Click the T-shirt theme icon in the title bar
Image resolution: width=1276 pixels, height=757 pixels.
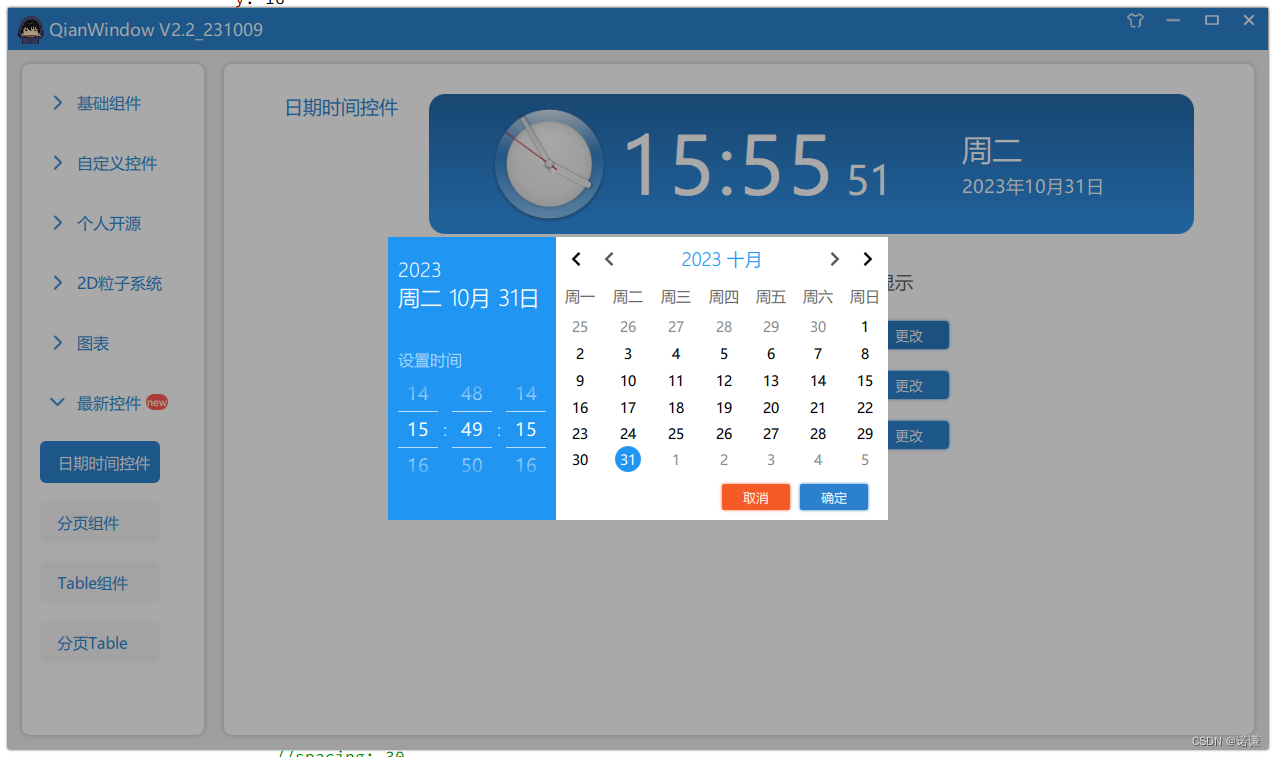click(x=1135, y=20)
